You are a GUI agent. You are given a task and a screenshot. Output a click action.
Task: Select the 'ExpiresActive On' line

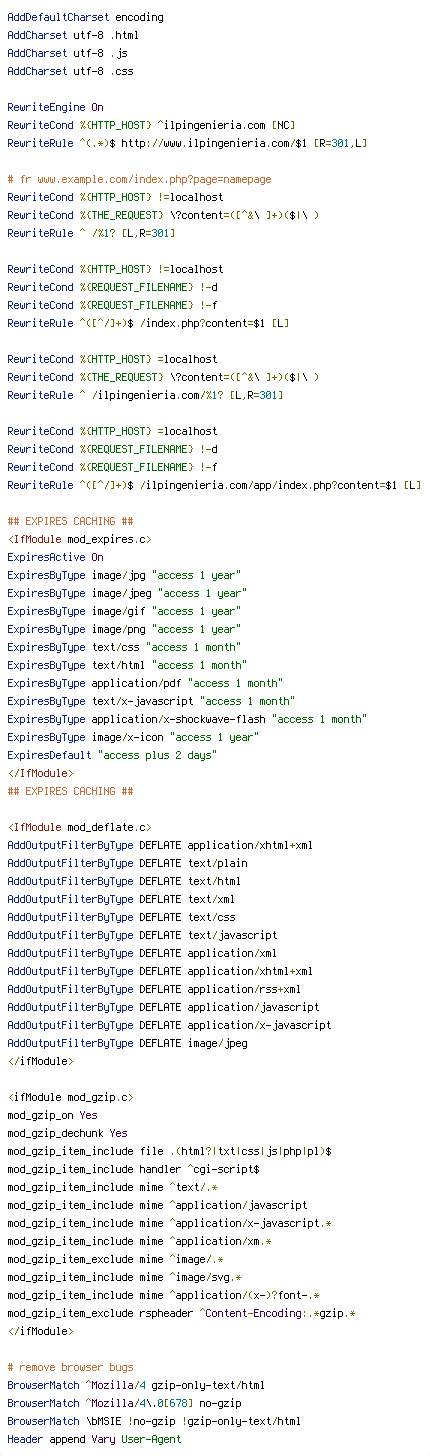55,557
